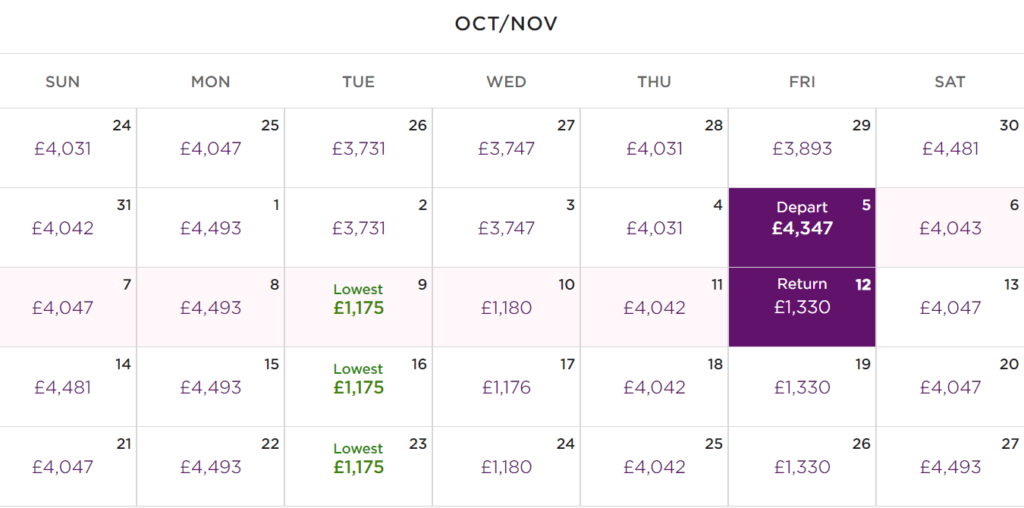Screen dimensions: 1024x508
Task: Select Monday 22 fare £4,493
Action: (210, 466)
